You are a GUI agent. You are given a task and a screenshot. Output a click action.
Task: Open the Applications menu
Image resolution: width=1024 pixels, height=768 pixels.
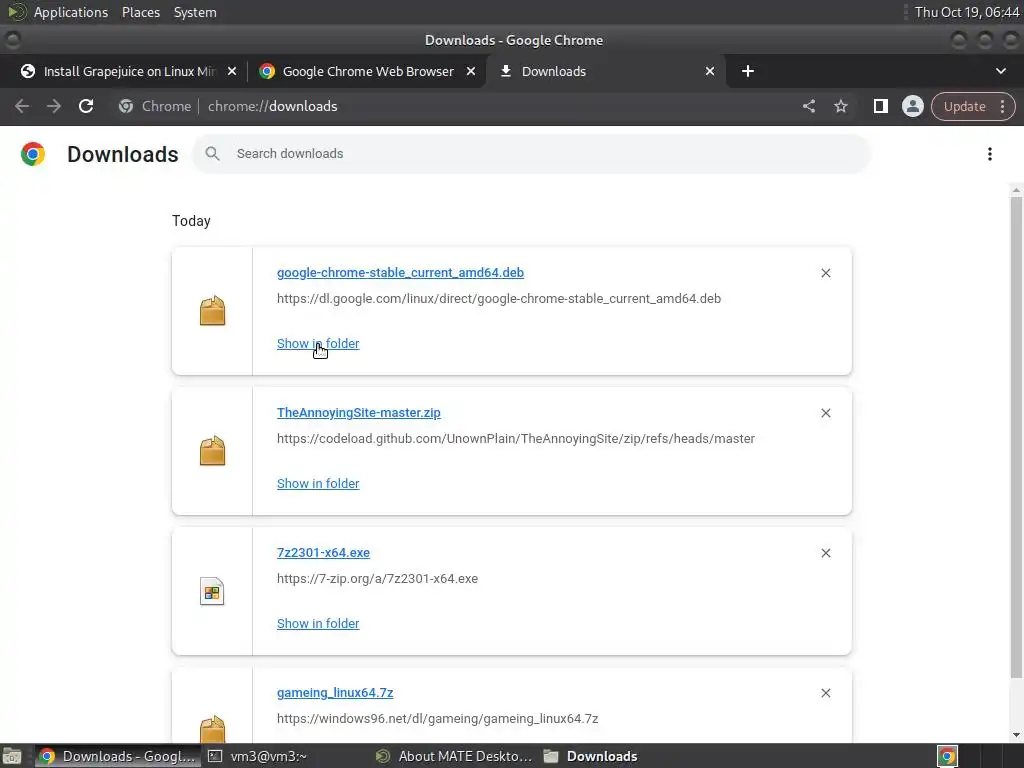point(71,12)
